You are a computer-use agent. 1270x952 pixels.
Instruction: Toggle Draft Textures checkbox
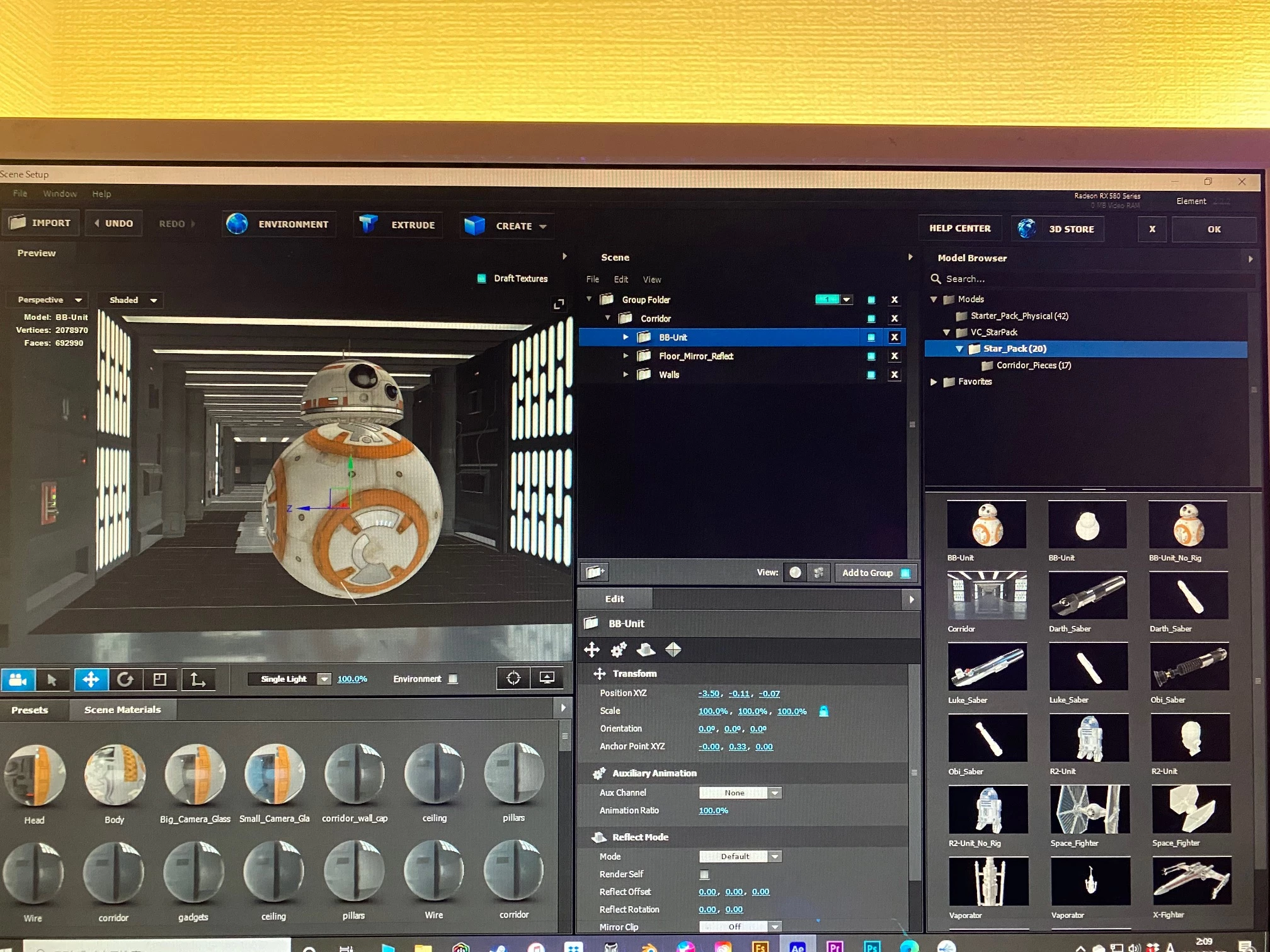(482, 278)
